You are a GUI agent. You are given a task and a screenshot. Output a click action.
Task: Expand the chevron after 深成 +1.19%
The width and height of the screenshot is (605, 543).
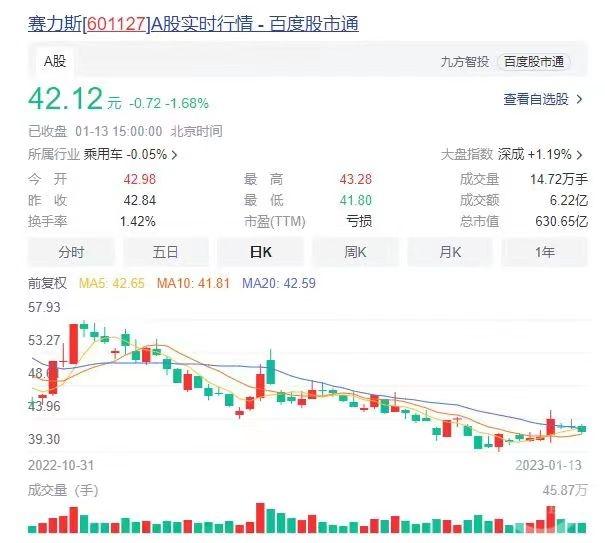579,155
